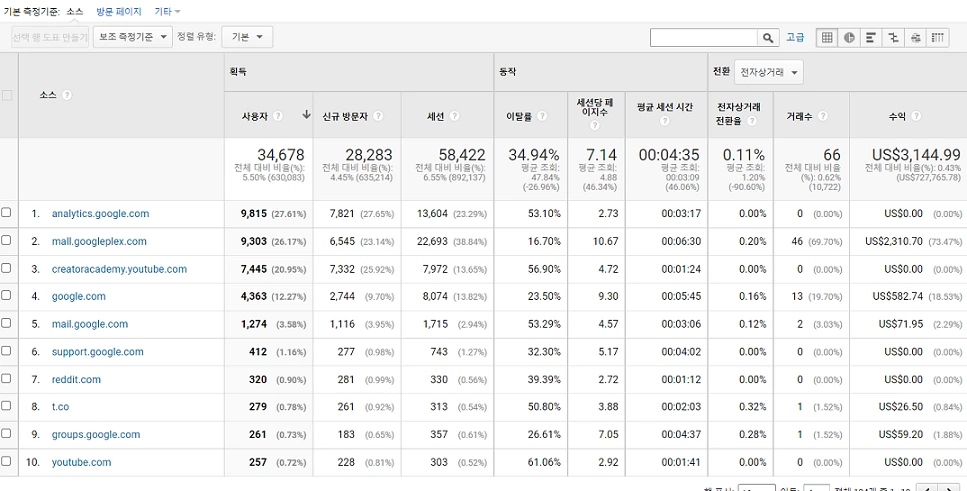The height and width of the screenshot is (491, 967).
Task: Select the mail.google.com row checkbox
Action: [6, 323]
